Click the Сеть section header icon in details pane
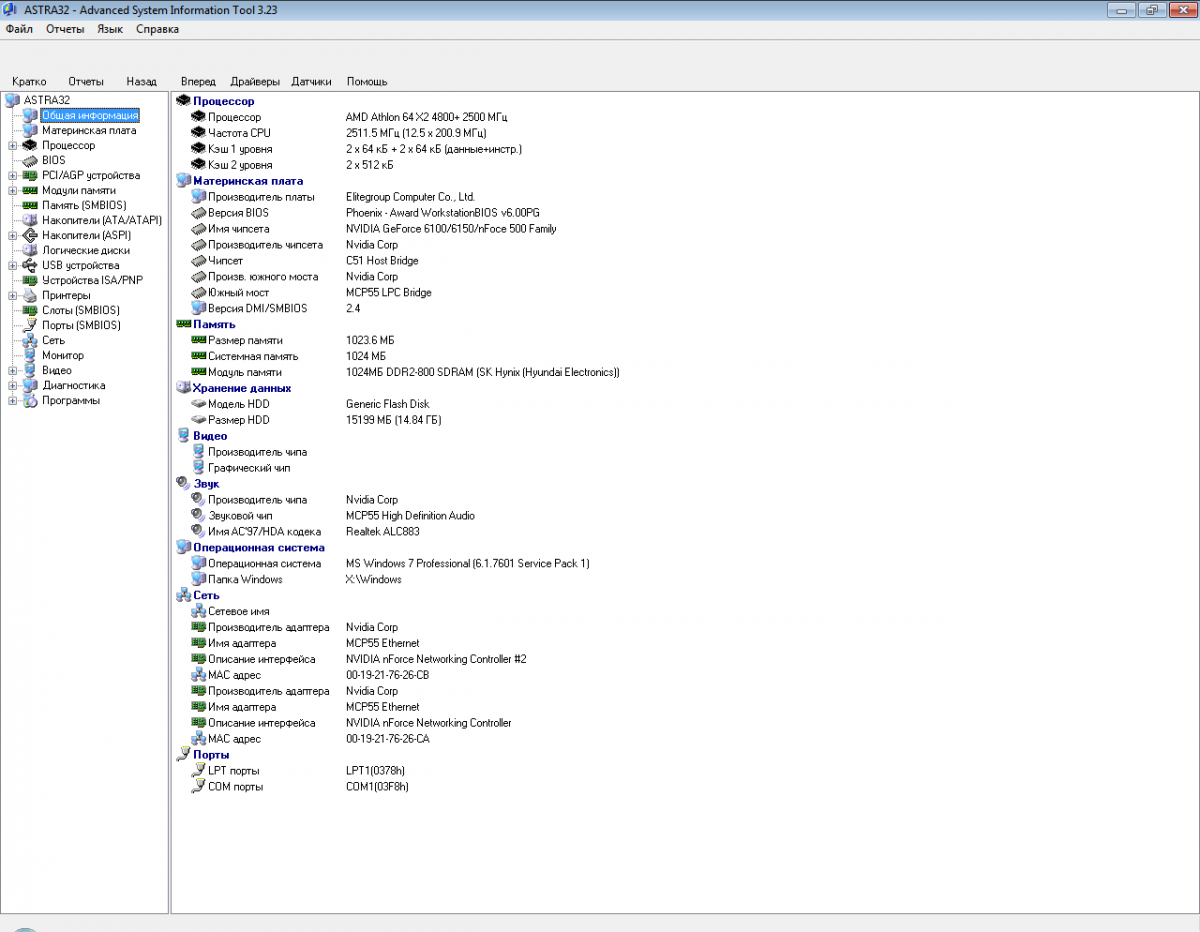Viewport: 1200px width, 932px height. [x=183, y=595]
